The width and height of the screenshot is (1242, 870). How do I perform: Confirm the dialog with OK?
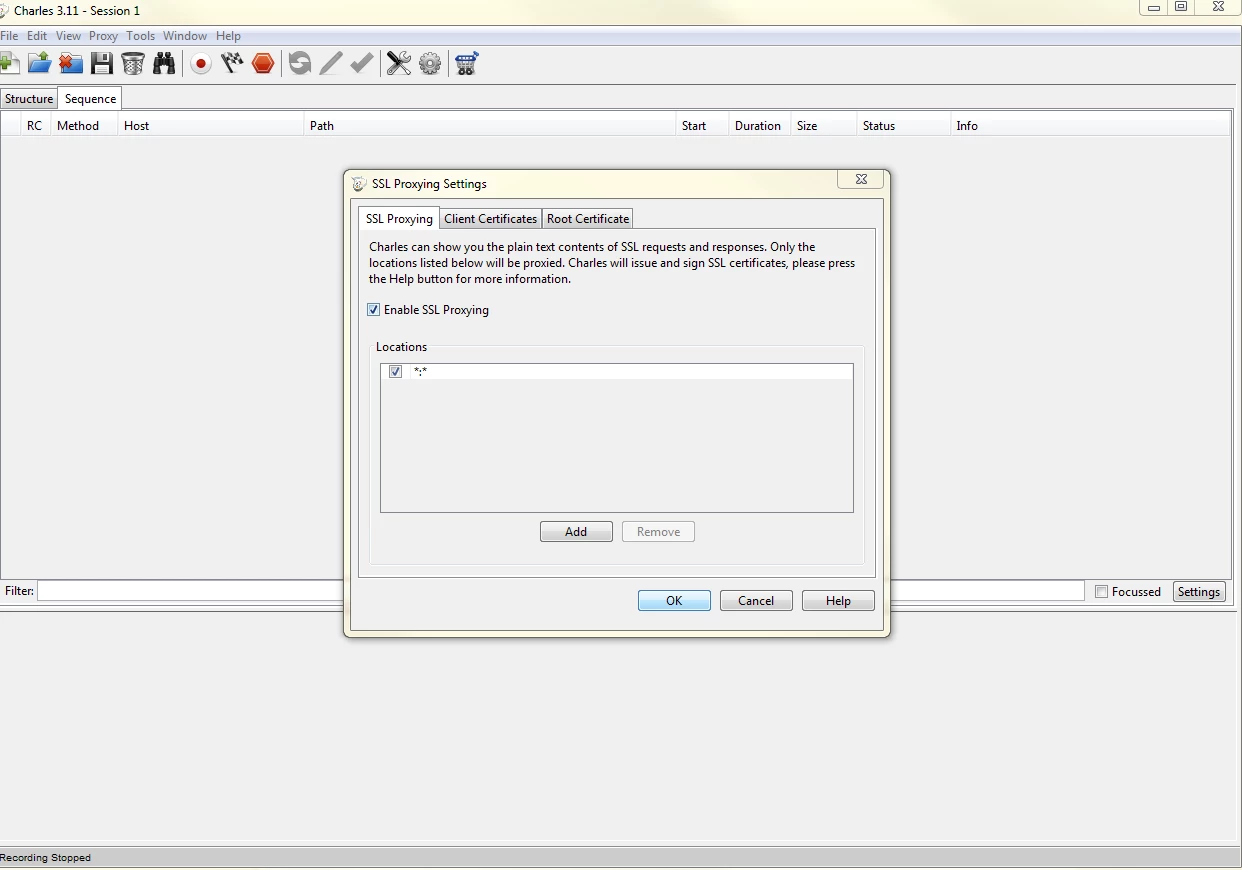674,601
